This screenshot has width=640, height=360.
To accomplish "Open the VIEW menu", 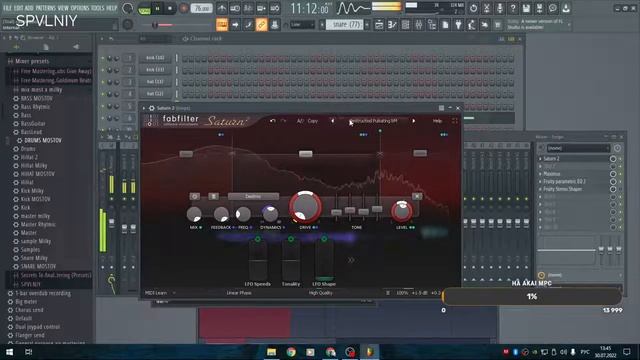I will click(63, 8).
